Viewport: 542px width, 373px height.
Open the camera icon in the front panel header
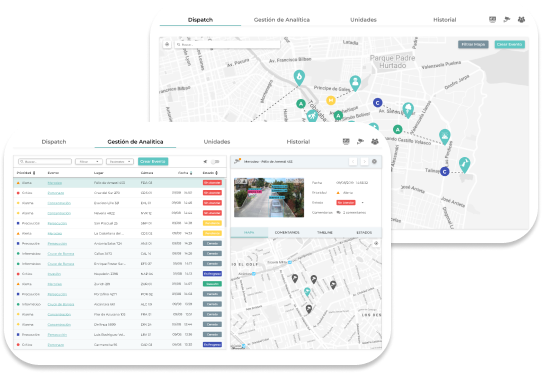coord(361,141)
